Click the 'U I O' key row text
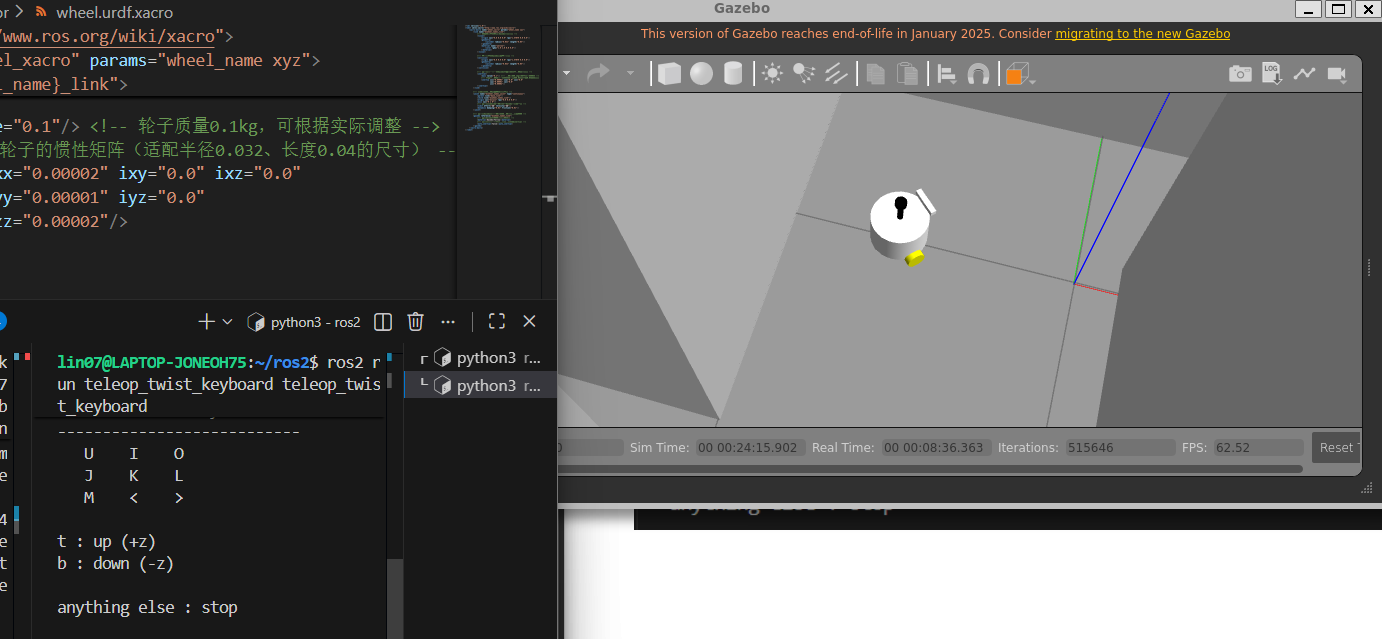 (x=134, y=453)
